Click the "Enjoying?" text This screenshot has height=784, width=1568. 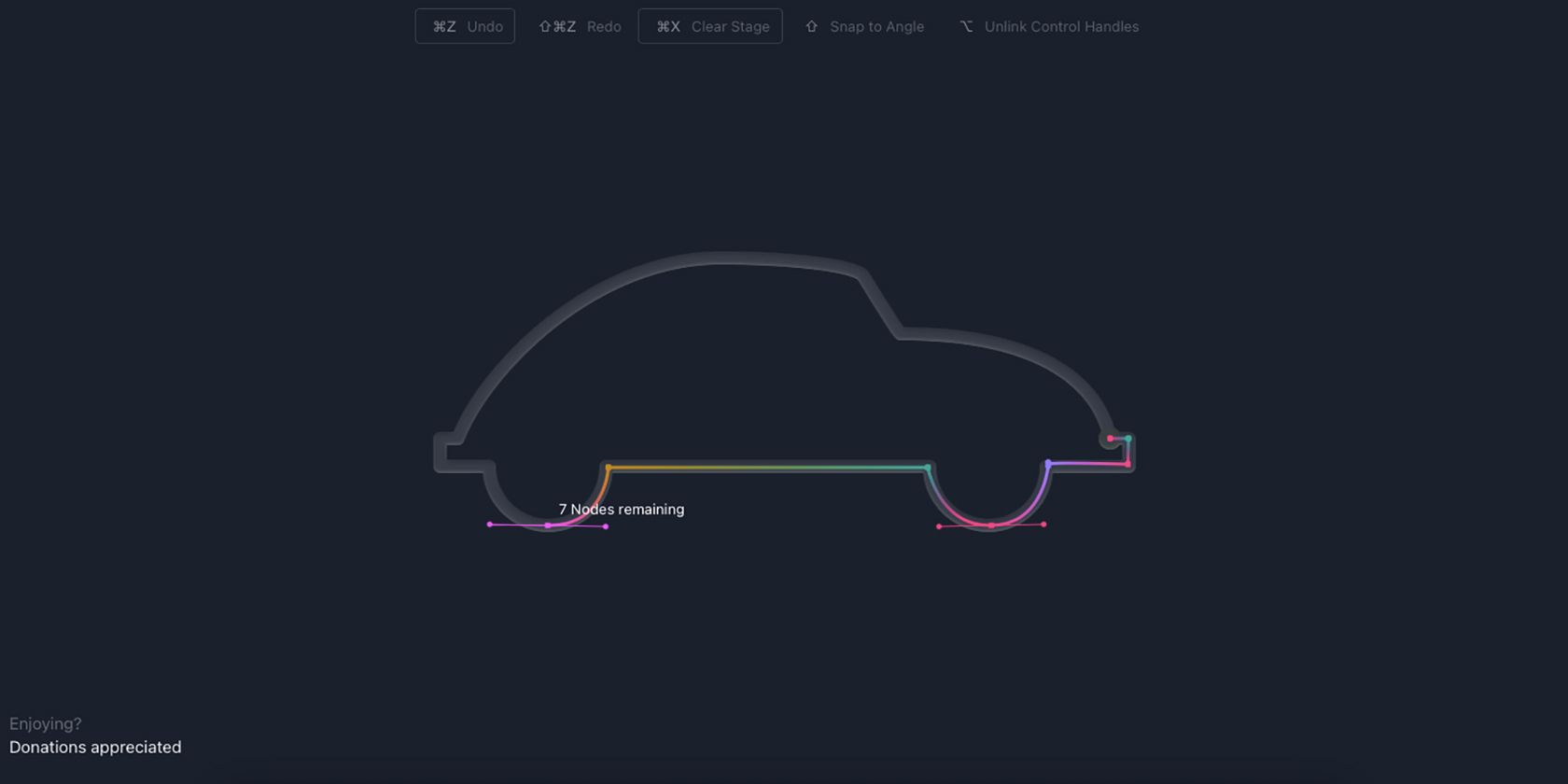[46, 723]
